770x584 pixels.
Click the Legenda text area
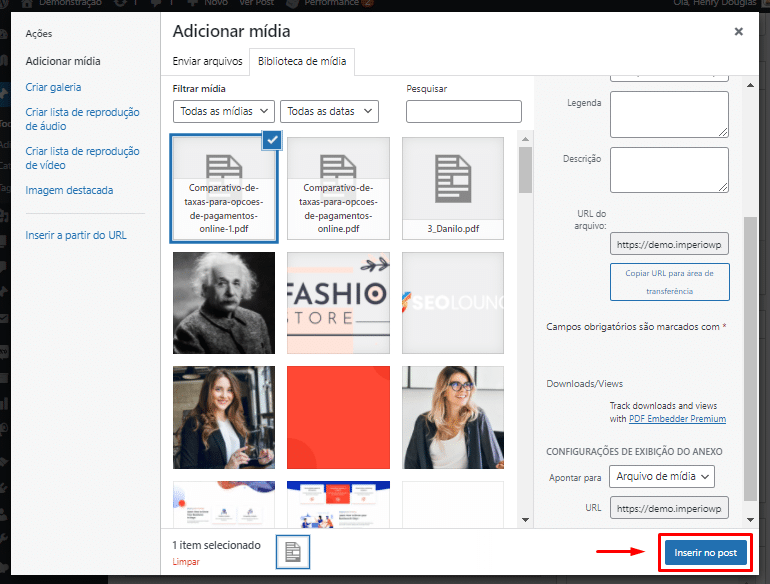(x=670, y=114)
